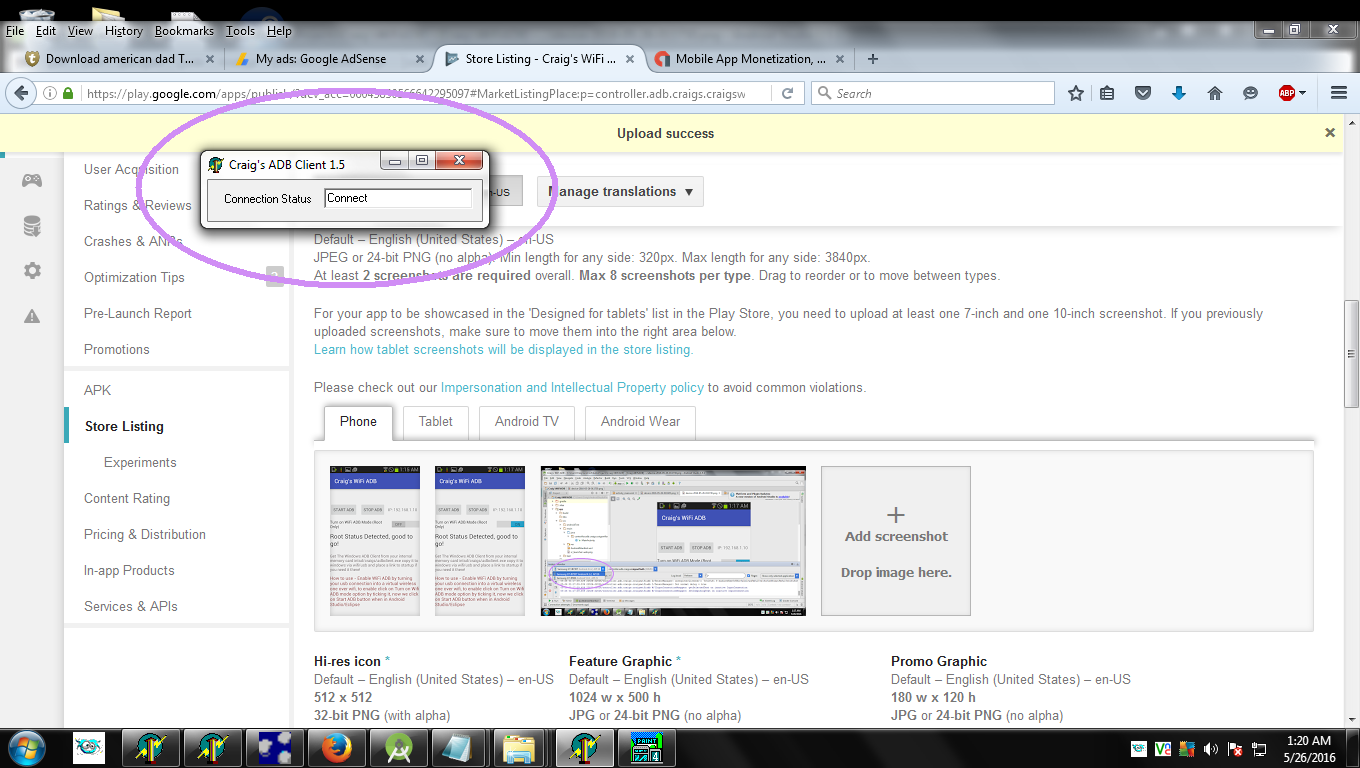This screenshot has width=1360, height=768.
Task: Select the Phone screenshots tab
Action: (x=358, y=421)
